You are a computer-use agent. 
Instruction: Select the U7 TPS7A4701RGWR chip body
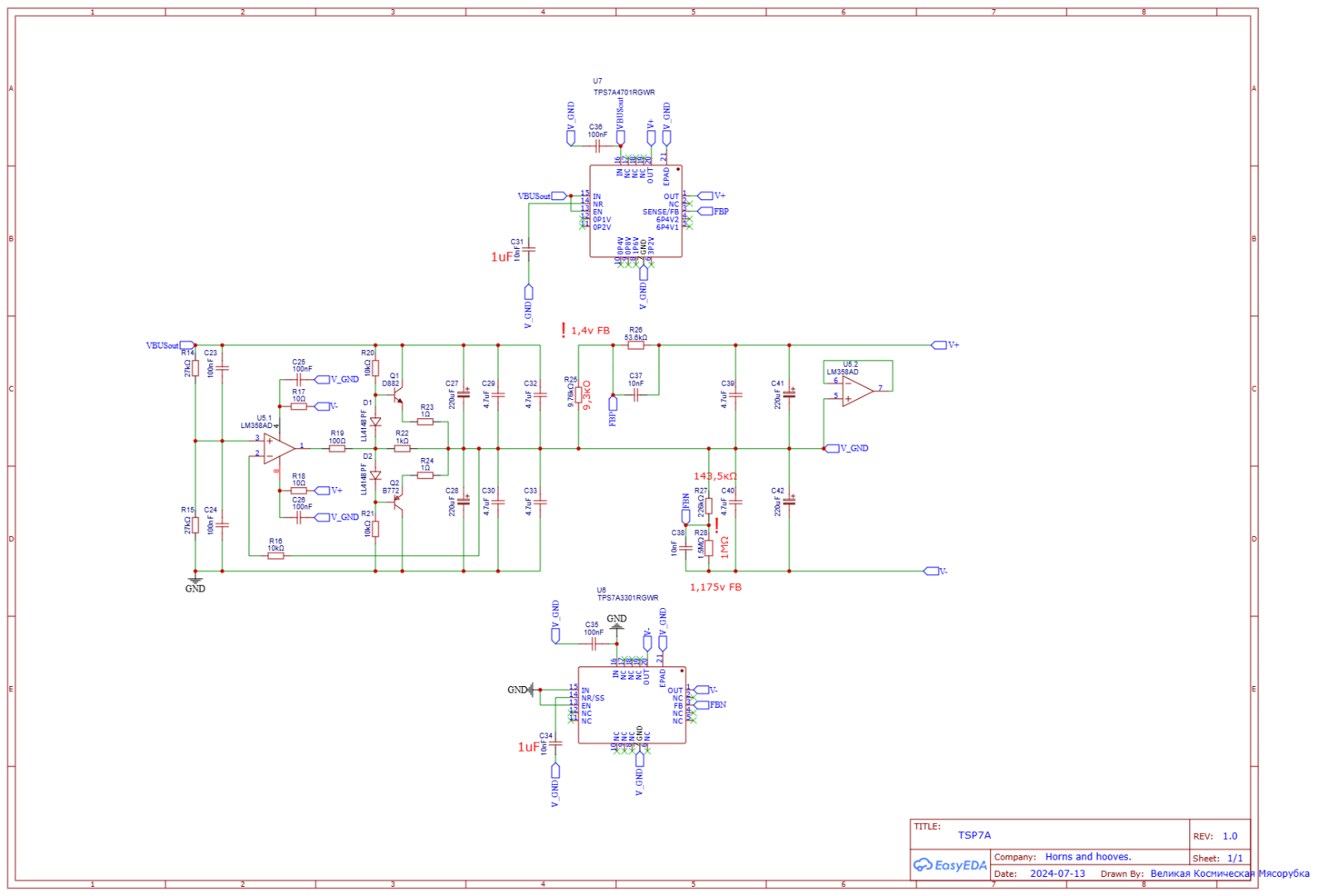[x=636, y=211]
